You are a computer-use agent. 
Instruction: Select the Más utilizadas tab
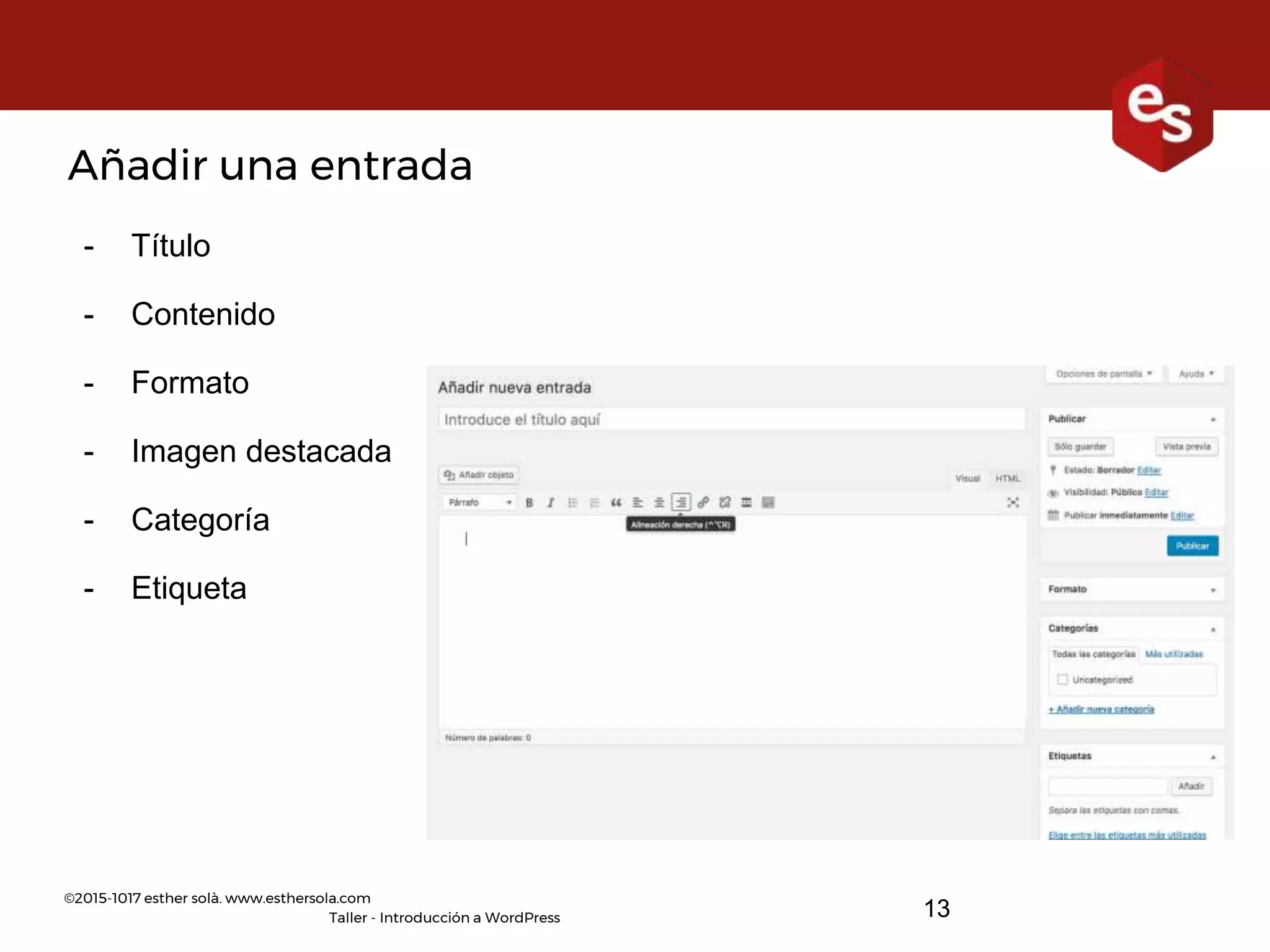[x=1174, y=654]
